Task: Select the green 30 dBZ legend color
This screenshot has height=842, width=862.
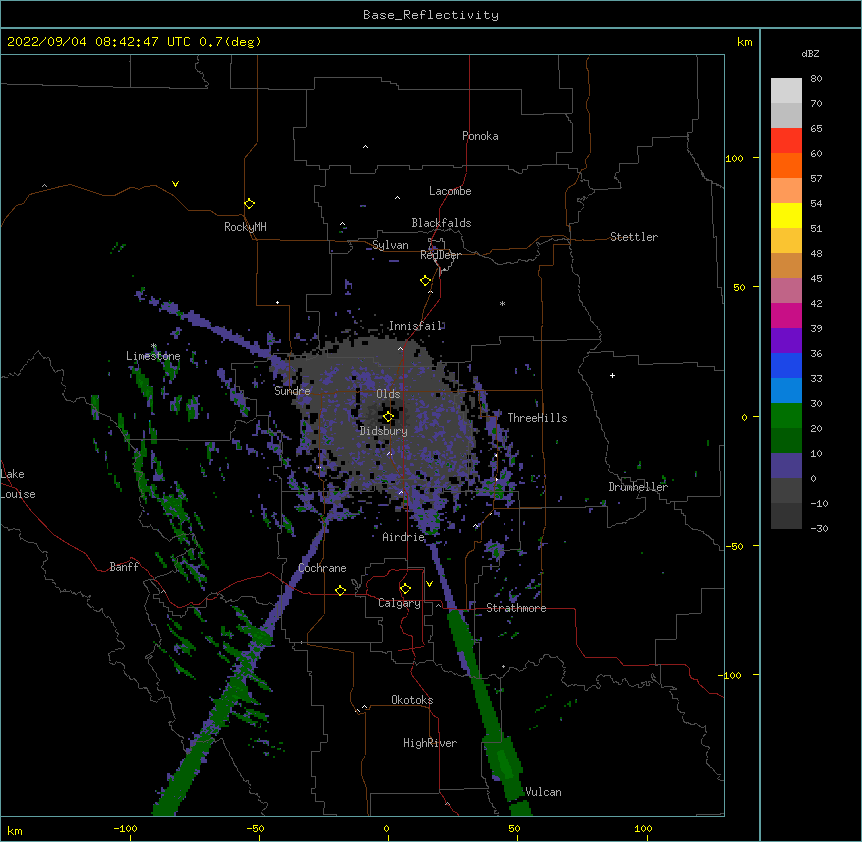Action: [x=786, y=416]
